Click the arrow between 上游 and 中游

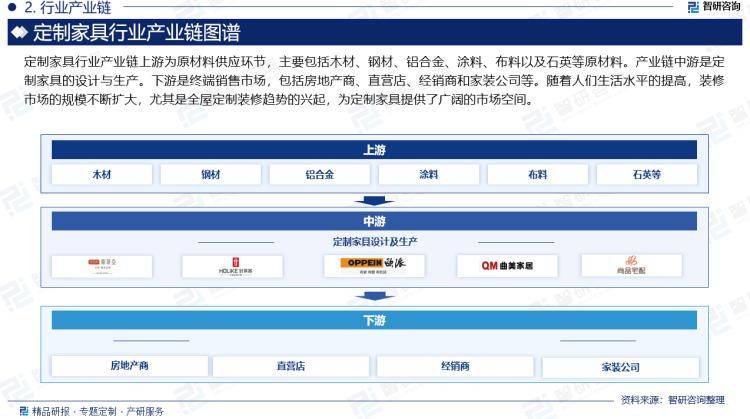tap(374, 199)
